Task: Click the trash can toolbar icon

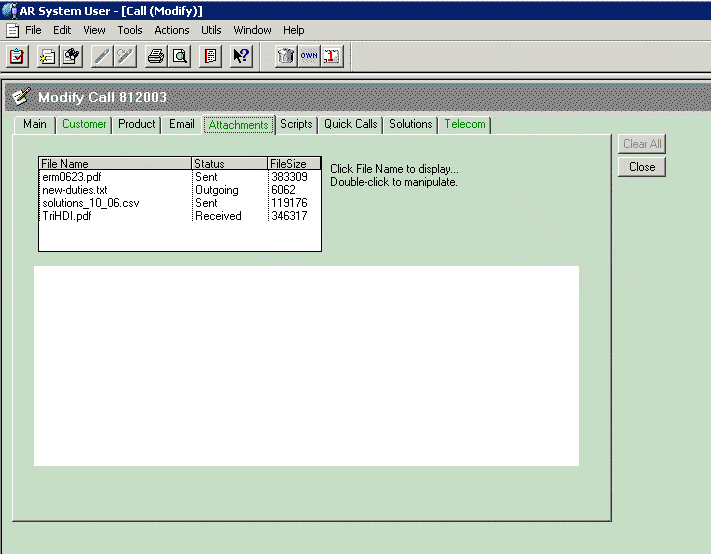Action: pos(286,57)
